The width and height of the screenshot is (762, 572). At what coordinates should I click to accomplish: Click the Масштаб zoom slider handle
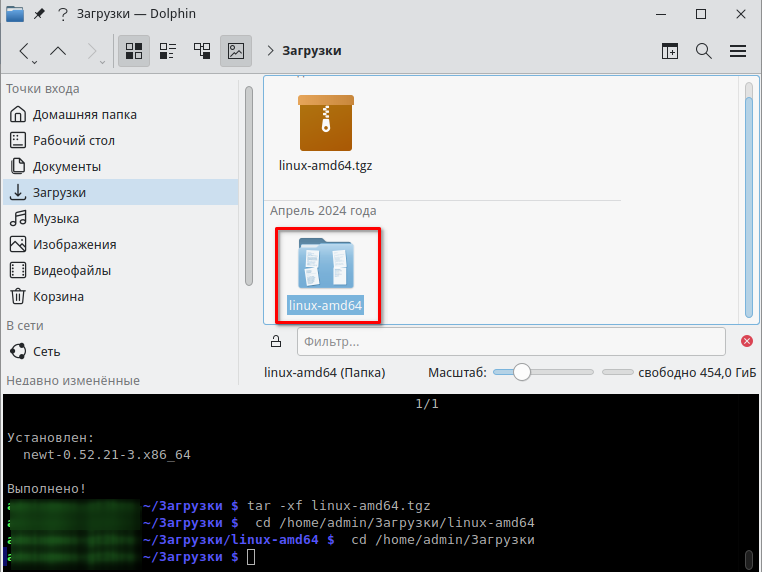pyautogui.click(x=521, y=373)
